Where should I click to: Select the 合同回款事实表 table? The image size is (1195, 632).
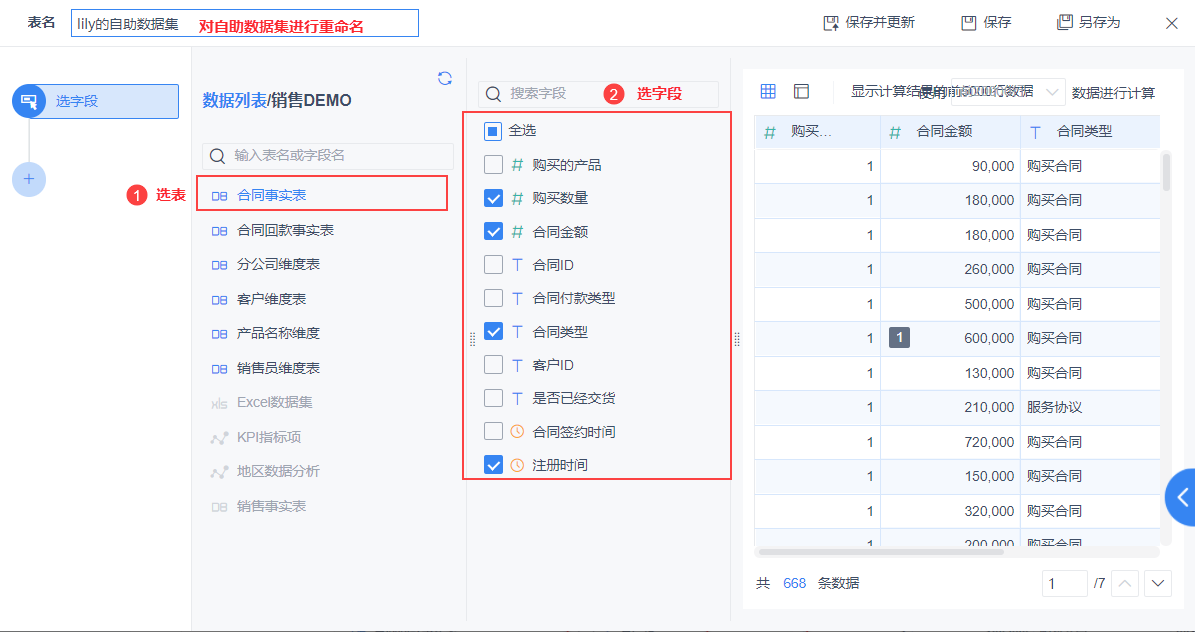coord(285,231)
